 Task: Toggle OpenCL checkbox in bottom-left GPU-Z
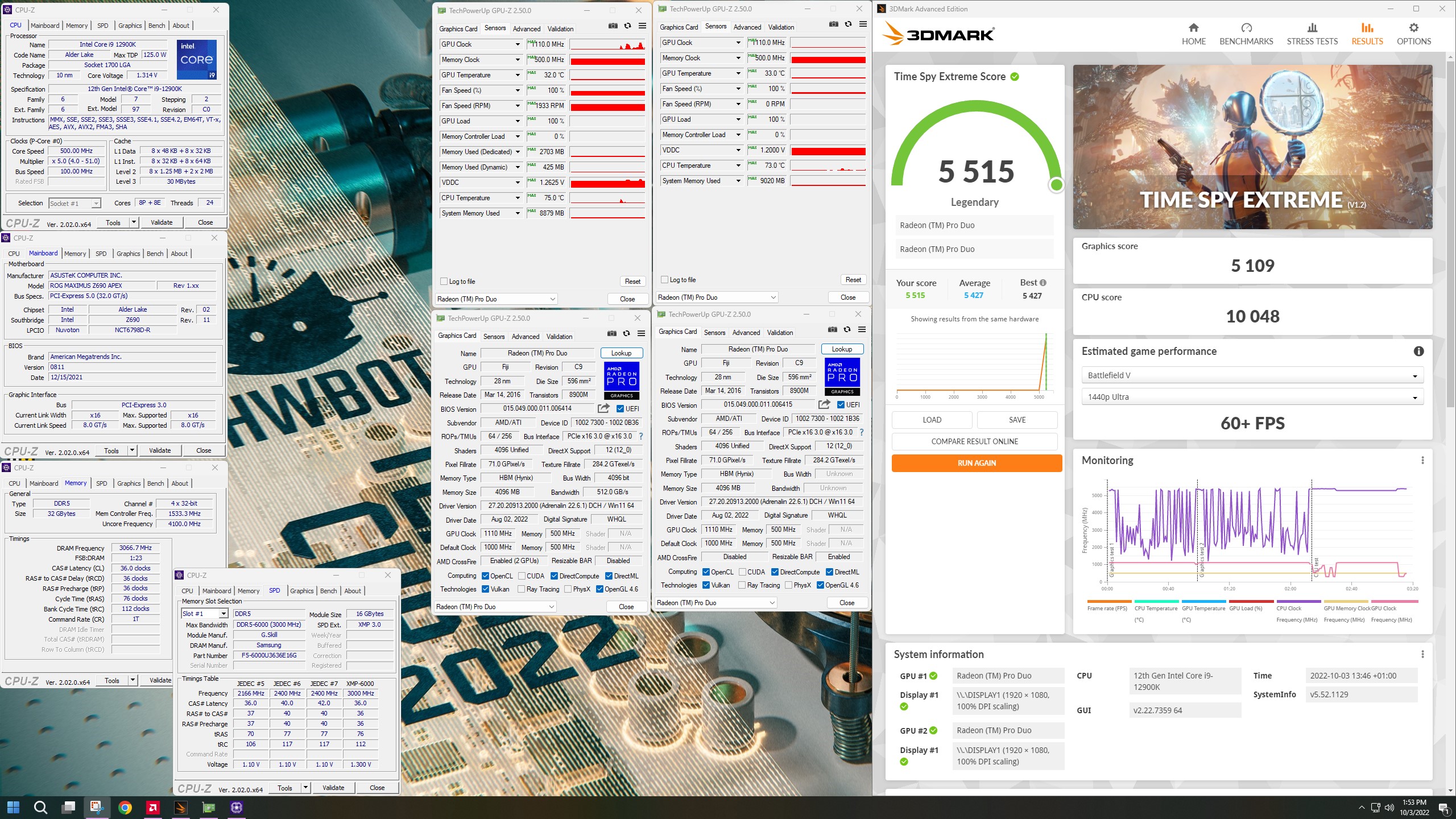pyautogui.click(x=485, y=576)
